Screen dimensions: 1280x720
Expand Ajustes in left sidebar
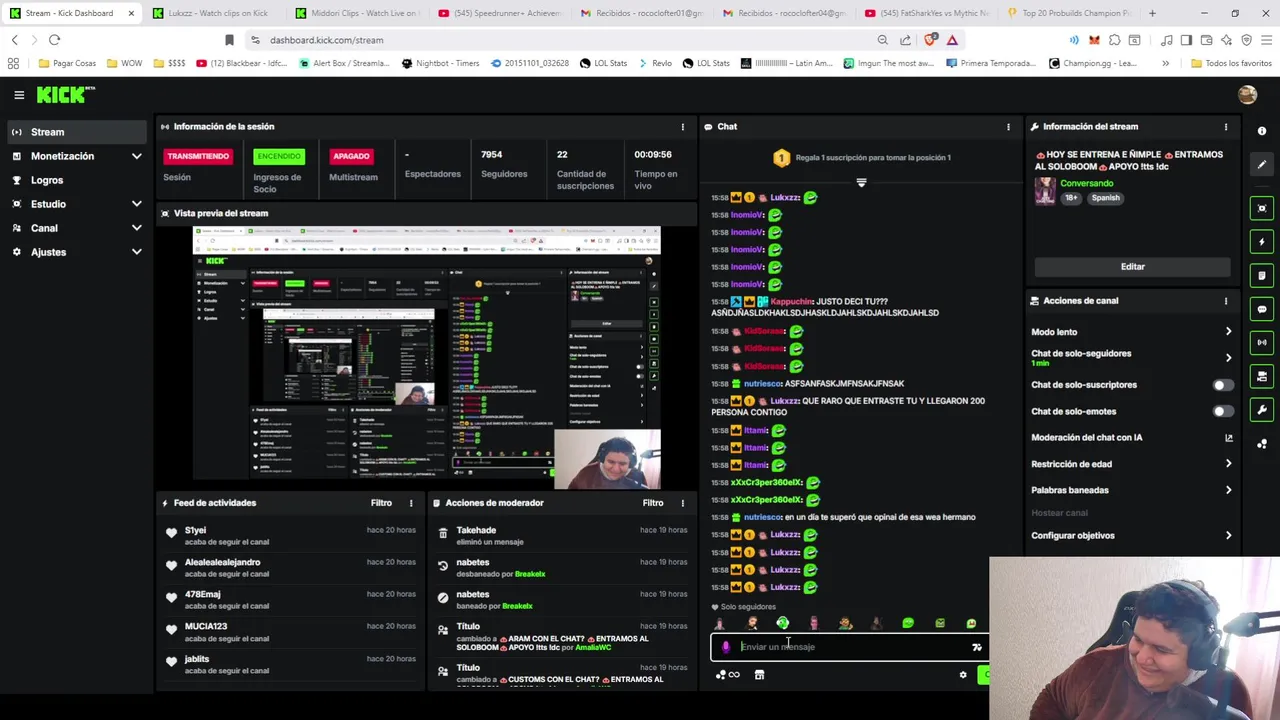click(x=136, y=252)
